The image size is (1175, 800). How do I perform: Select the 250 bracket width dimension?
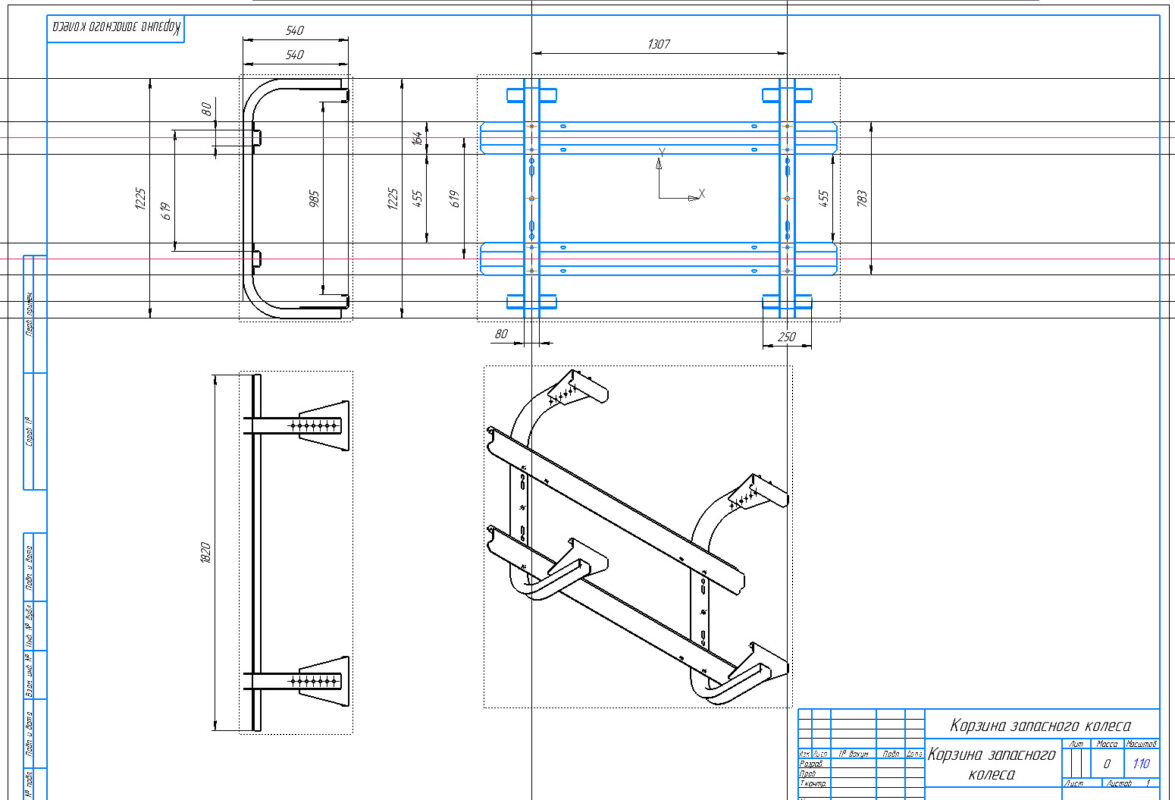coord(787,337)
